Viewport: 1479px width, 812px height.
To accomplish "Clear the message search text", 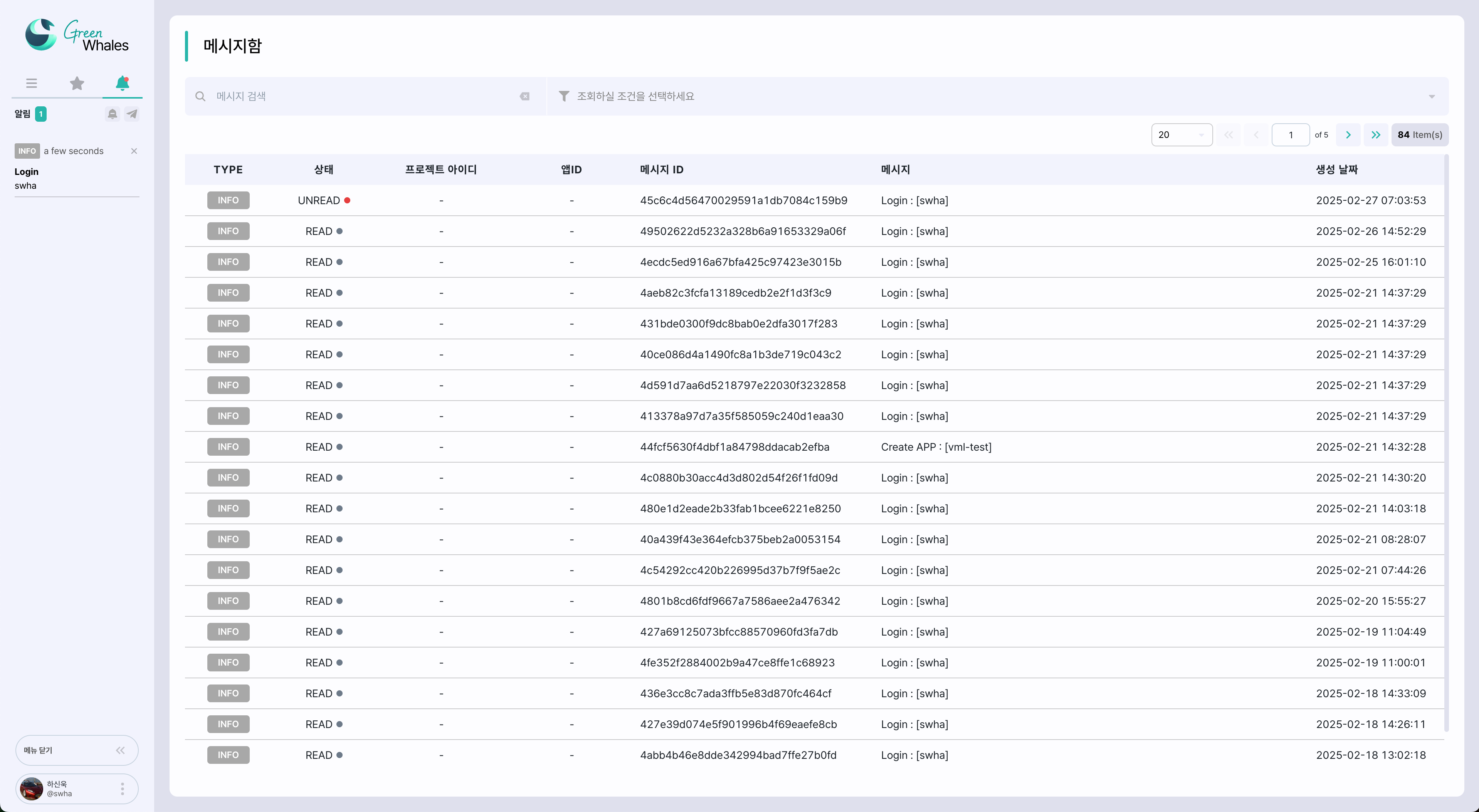I will (x=524, y=96).
